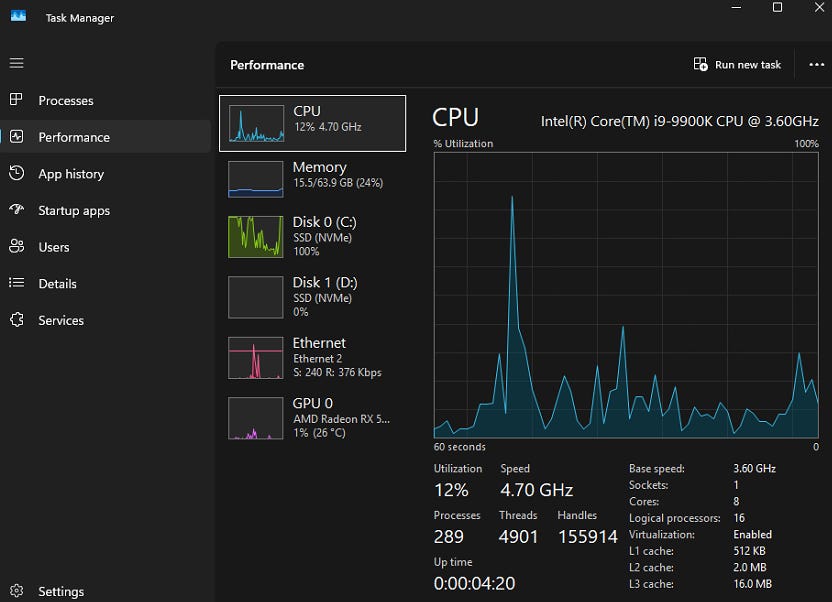832x602 pixels.
Task: Open the Users page icon
Action: (x=16, y=246)
